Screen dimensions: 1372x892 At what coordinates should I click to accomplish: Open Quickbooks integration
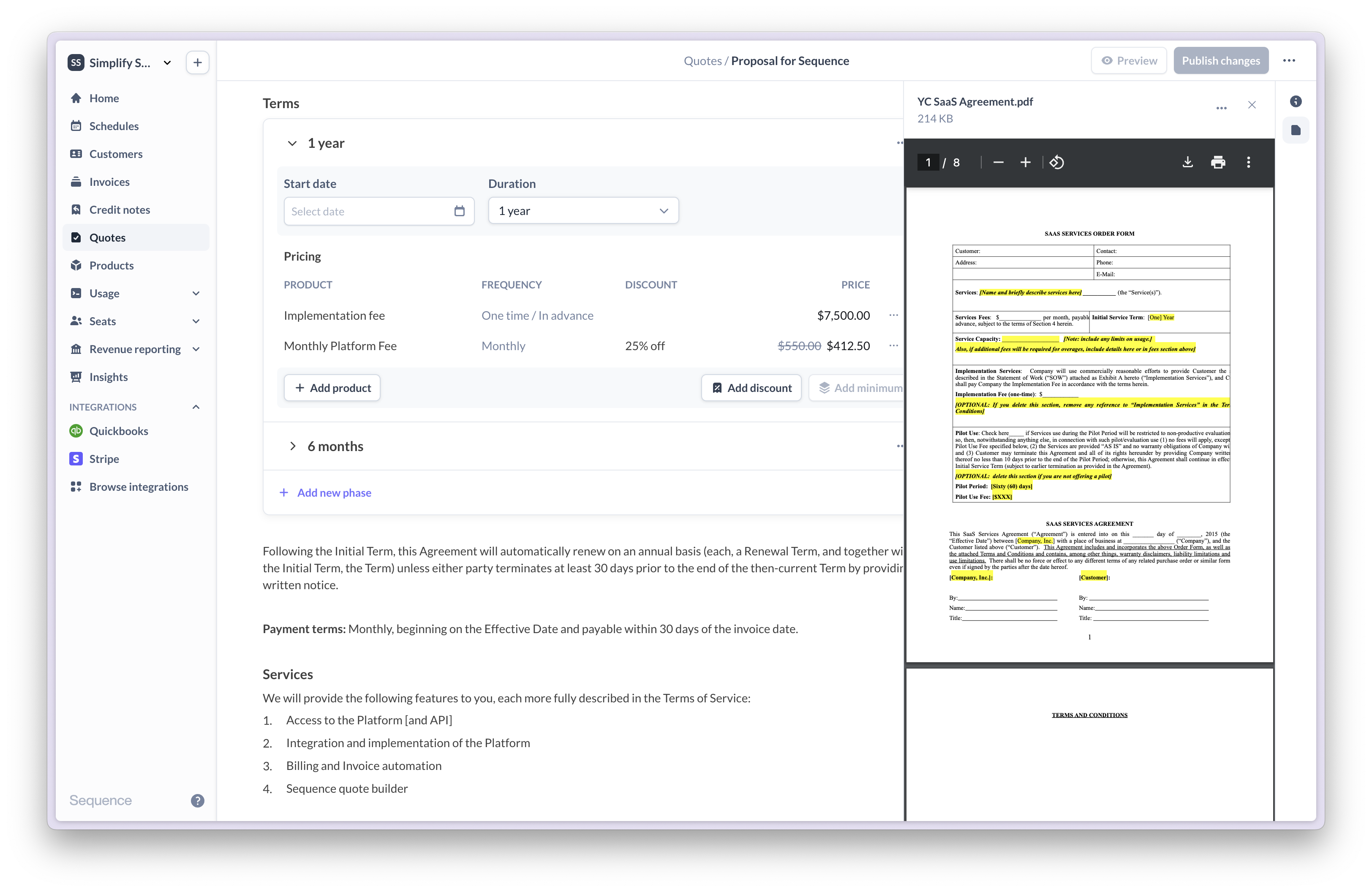136,431
